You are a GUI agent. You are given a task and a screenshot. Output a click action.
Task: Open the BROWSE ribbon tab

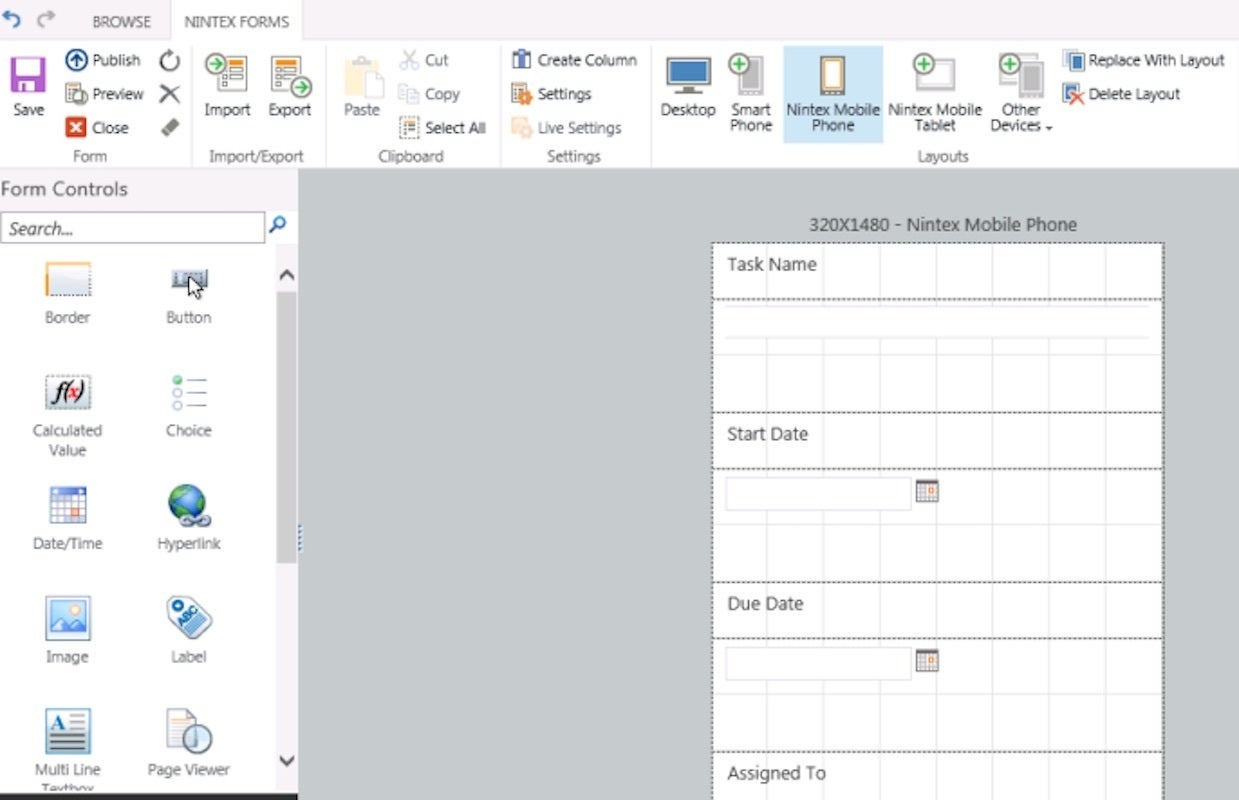click(x=122, y=21)
